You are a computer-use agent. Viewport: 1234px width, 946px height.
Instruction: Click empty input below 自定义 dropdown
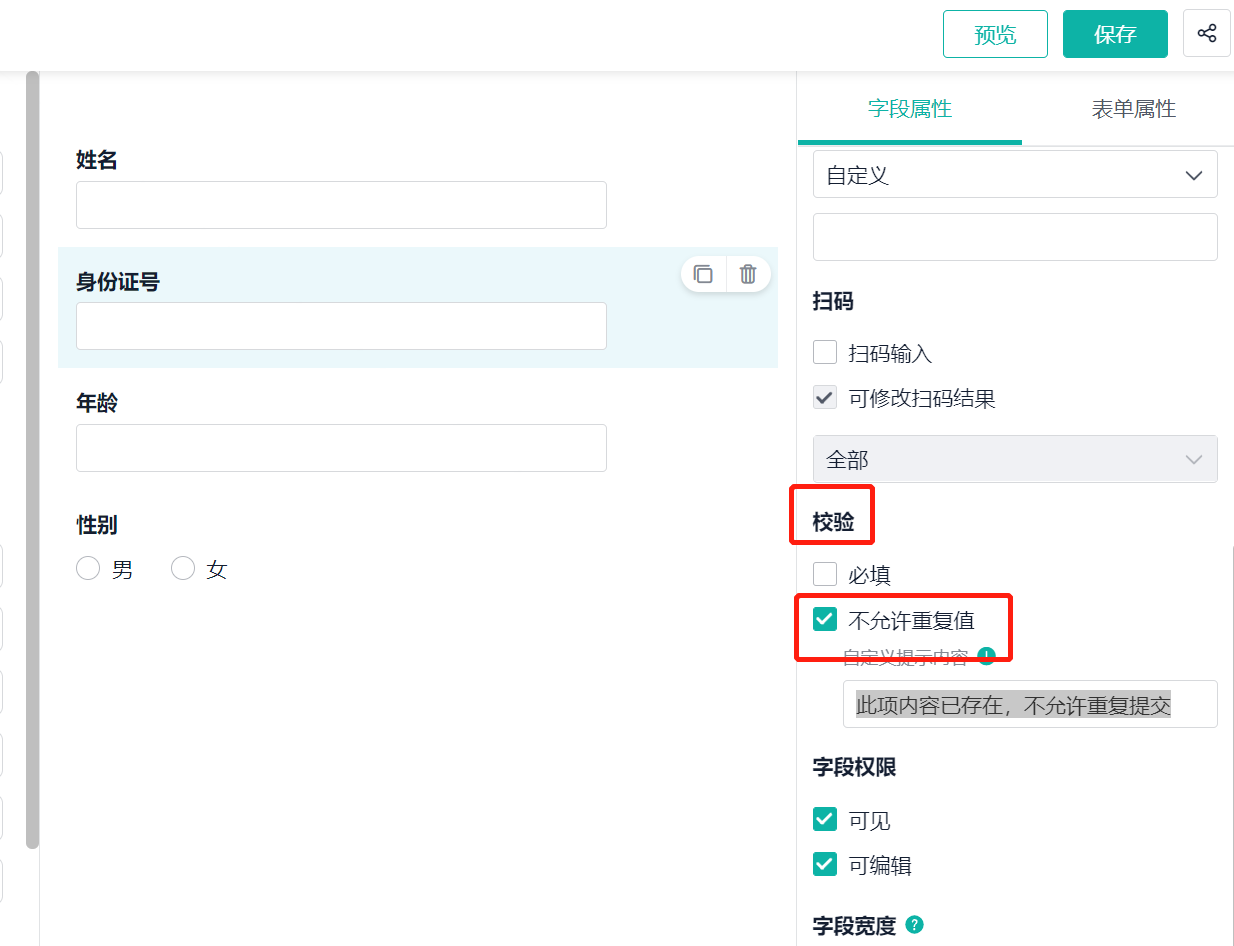pyautogui.click(x=1015, y=237)
